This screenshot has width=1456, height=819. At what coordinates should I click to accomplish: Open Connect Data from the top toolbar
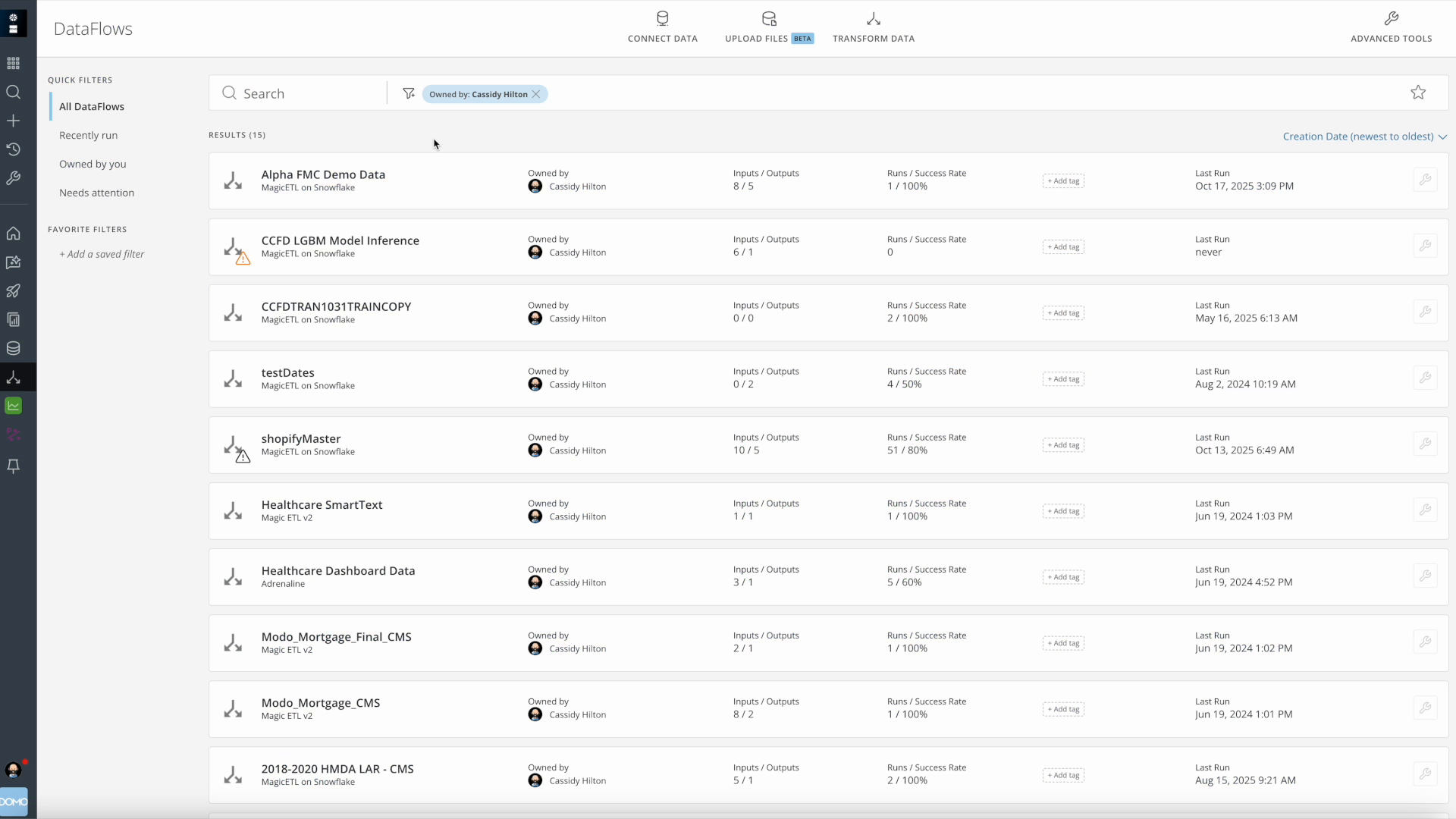[662, 27]
